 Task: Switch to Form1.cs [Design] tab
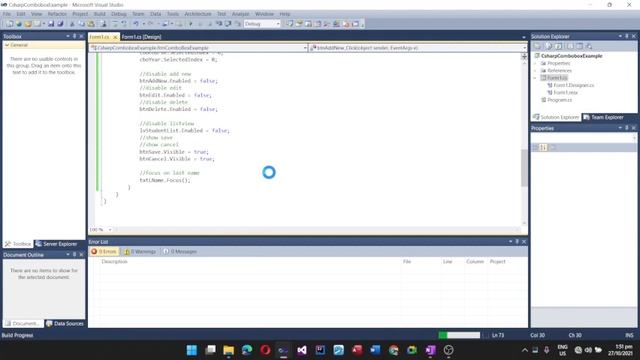142,37
